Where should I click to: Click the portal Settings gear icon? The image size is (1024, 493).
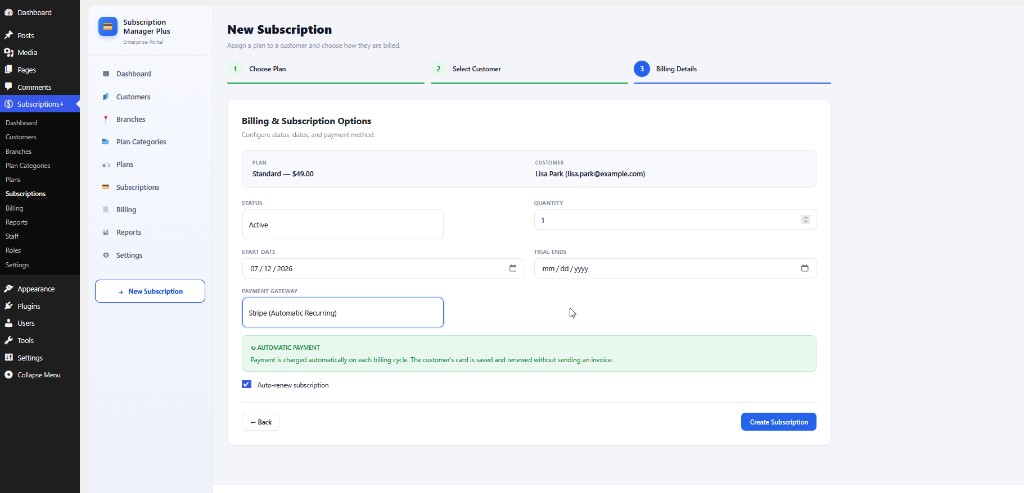tap(106, 255)
